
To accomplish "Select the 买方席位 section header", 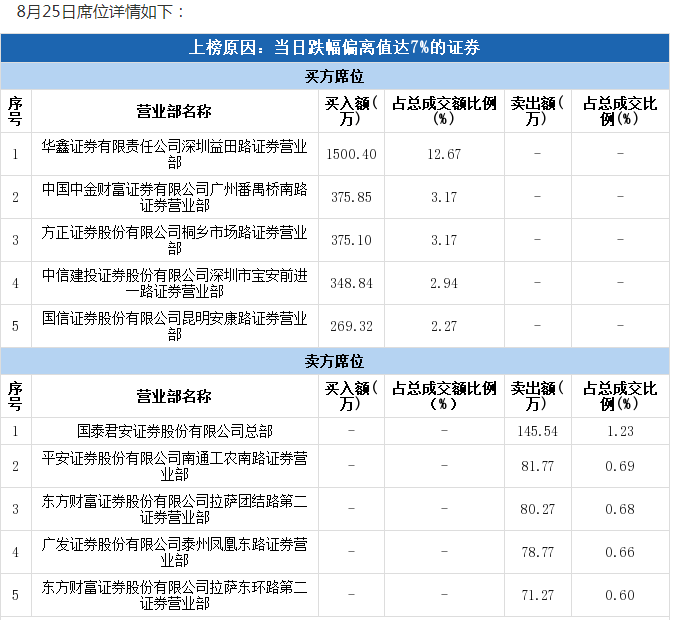I will tap(335, 76).
